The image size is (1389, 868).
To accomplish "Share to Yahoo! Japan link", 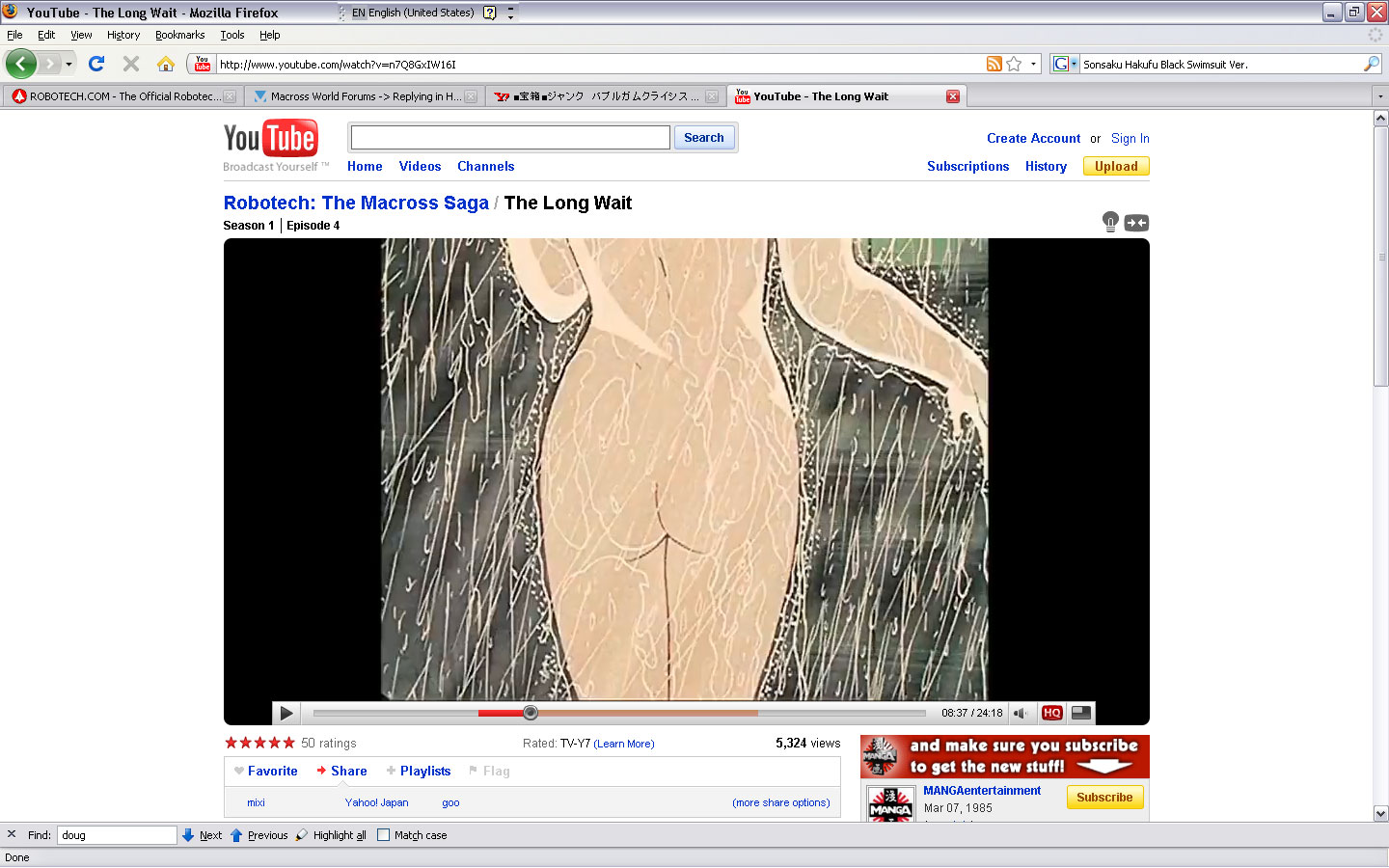I will [x=376, y=802].
